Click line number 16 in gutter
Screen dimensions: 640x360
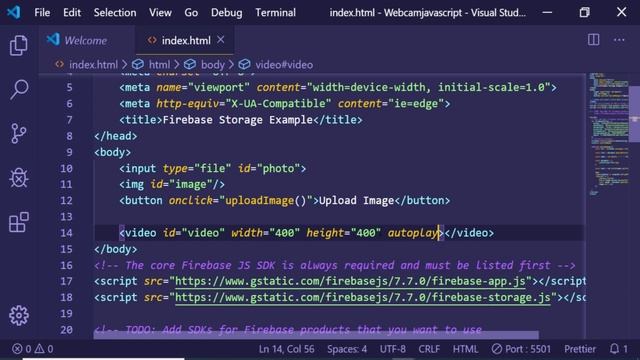66,265
